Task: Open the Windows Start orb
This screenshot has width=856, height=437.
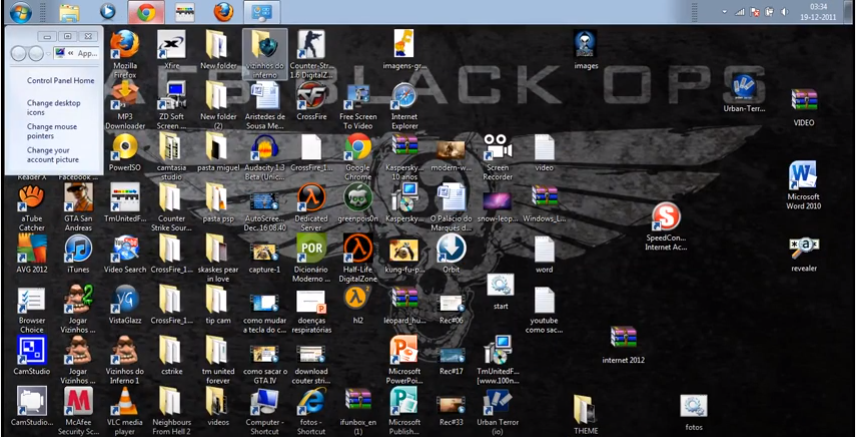Action: pyautogui.click(x=20, y=11)
